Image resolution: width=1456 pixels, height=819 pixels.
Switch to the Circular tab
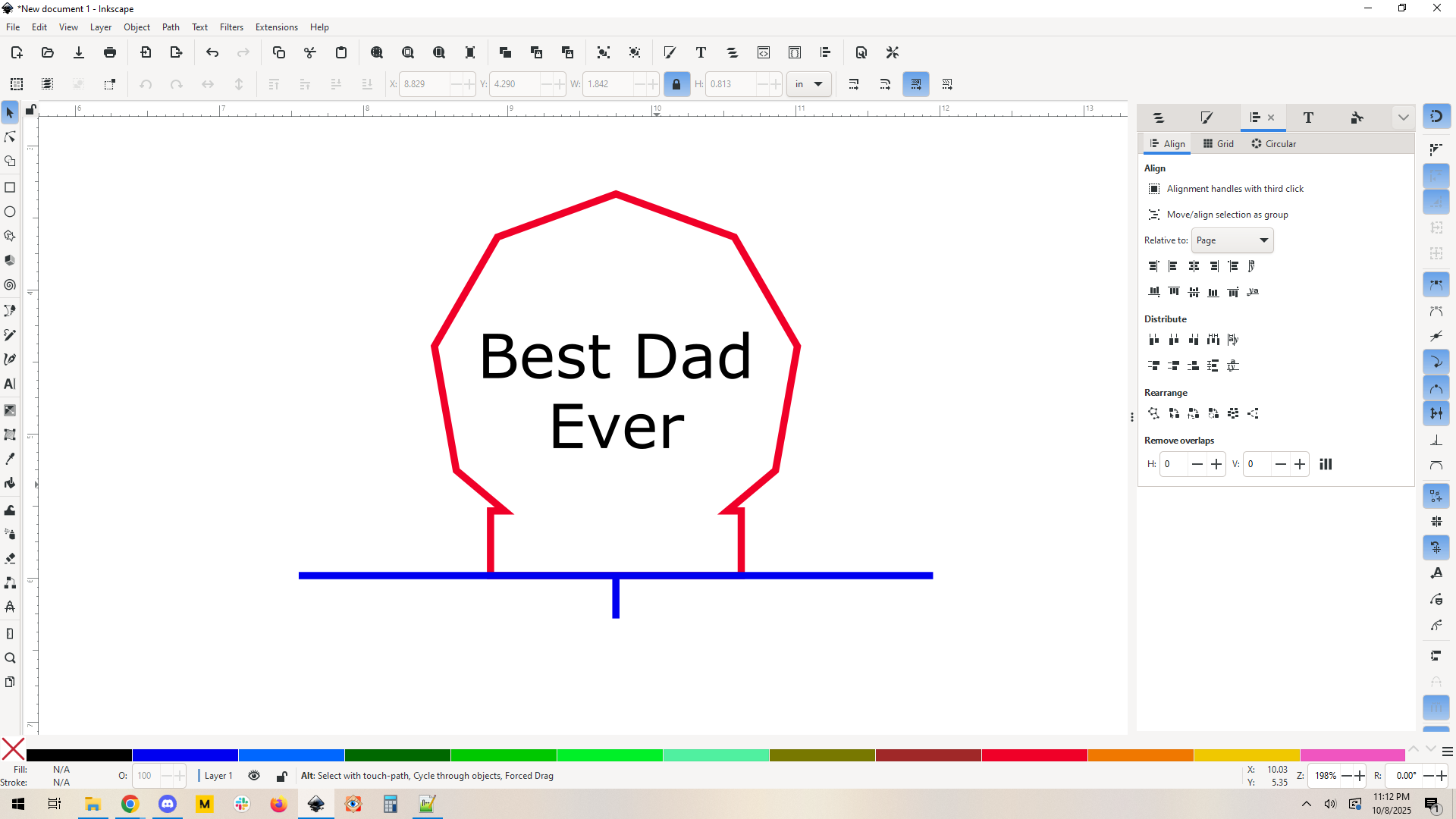[x=1273, y=144]
